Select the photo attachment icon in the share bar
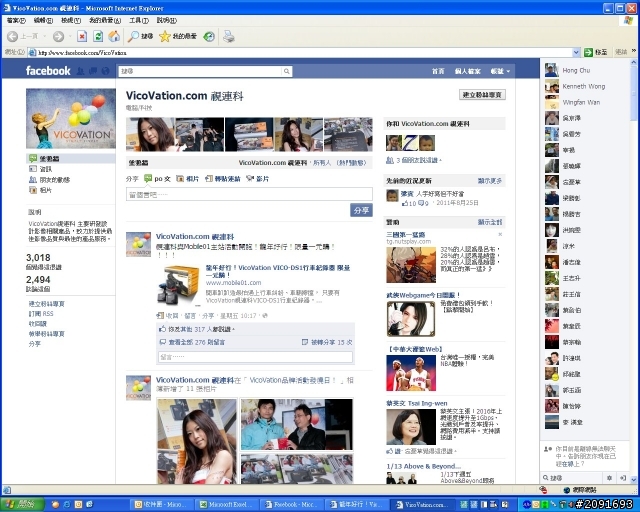This screenshot has width=640, height=512. pos(180,178)
